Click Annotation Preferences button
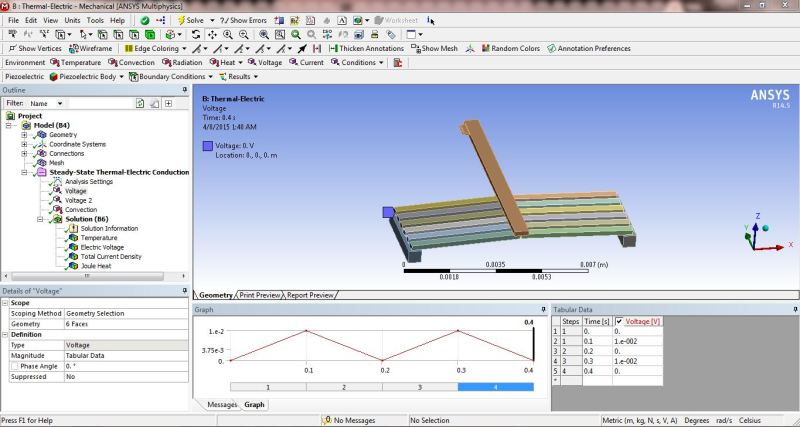This screenshot has height=427, width=800. pyautogui.click(x=589, y=48)
